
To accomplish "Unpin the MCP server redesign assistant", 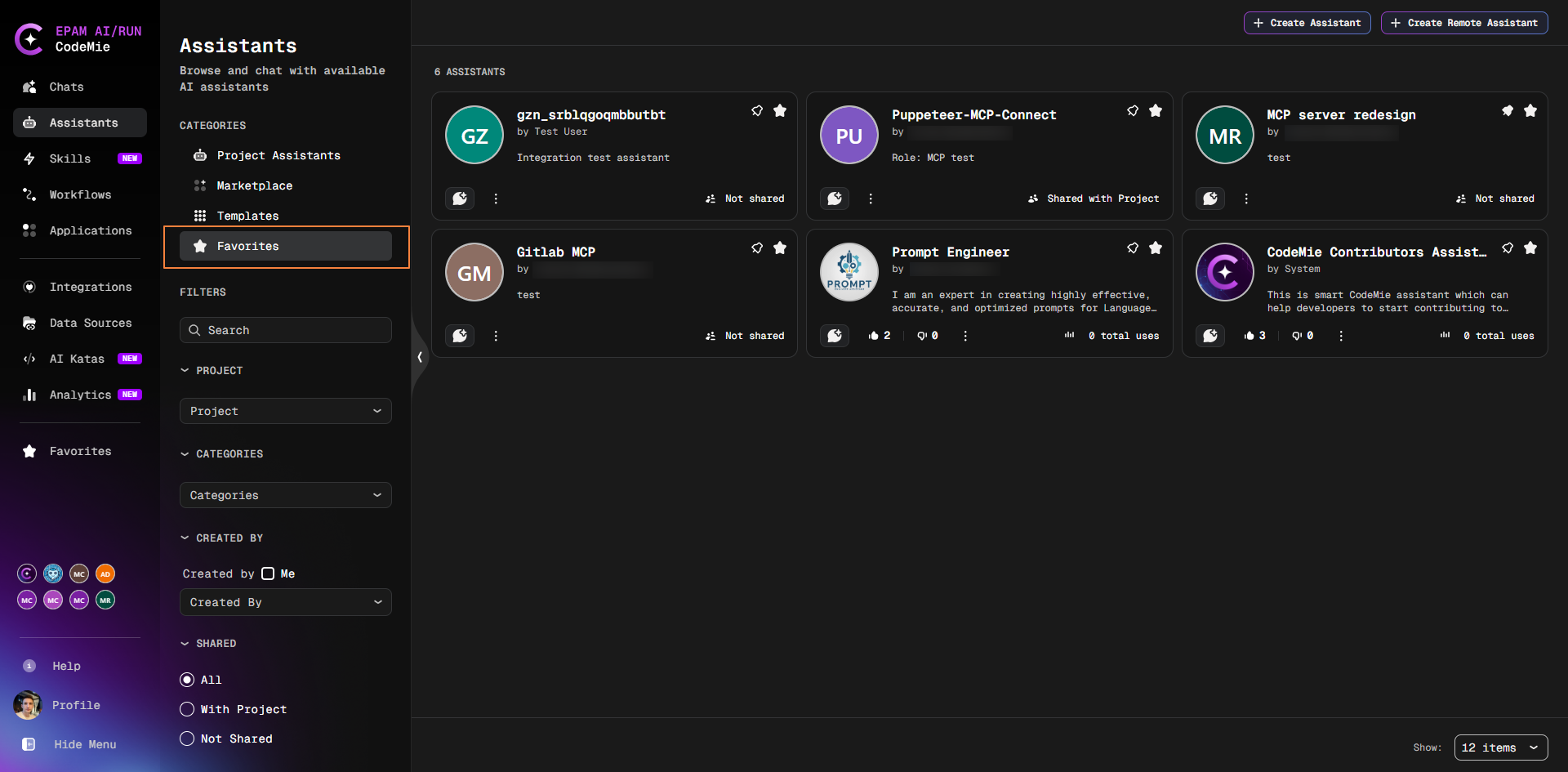I will (x=1508, y=110).
